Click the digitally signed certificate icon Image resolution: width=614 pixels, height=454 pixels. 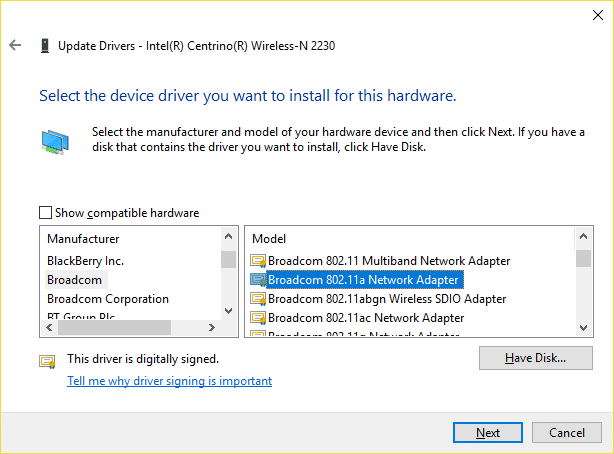[x=47, y=362]
